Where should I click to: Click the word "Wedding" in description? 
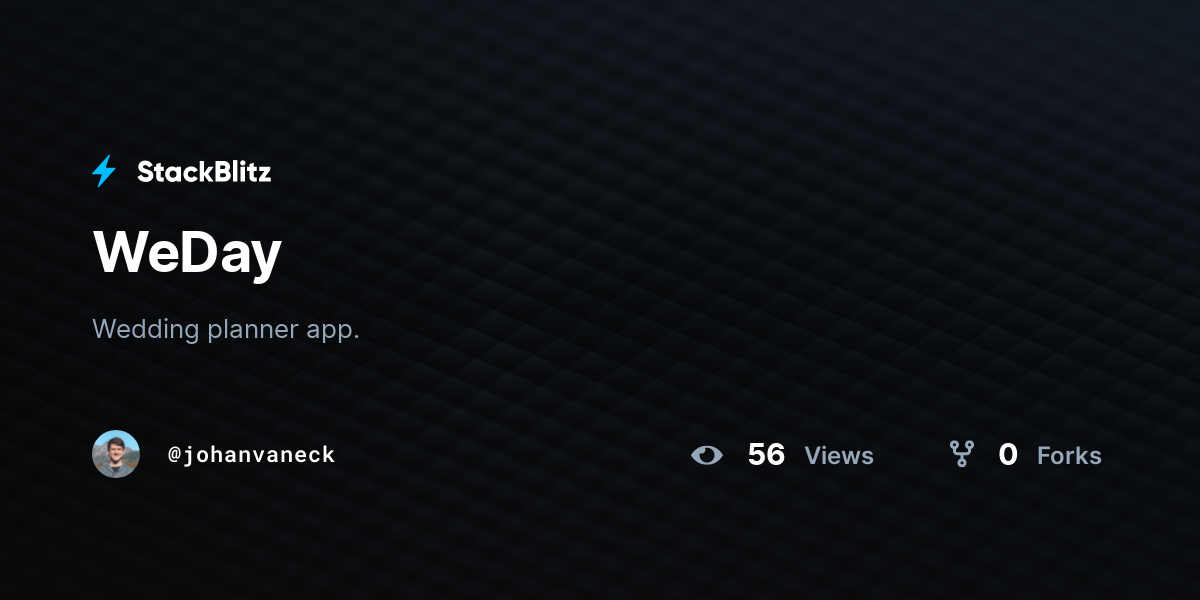[146, 329]
